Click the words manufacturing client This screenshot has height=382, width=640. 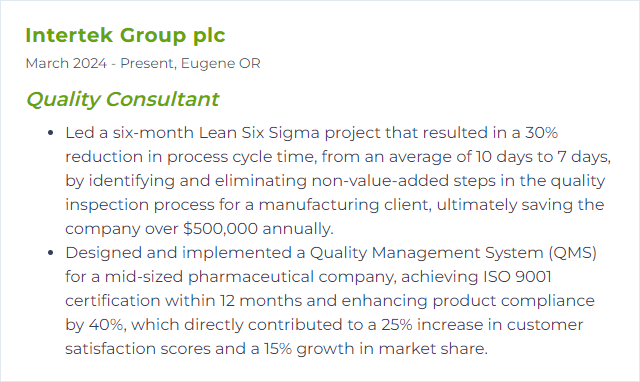344,204
